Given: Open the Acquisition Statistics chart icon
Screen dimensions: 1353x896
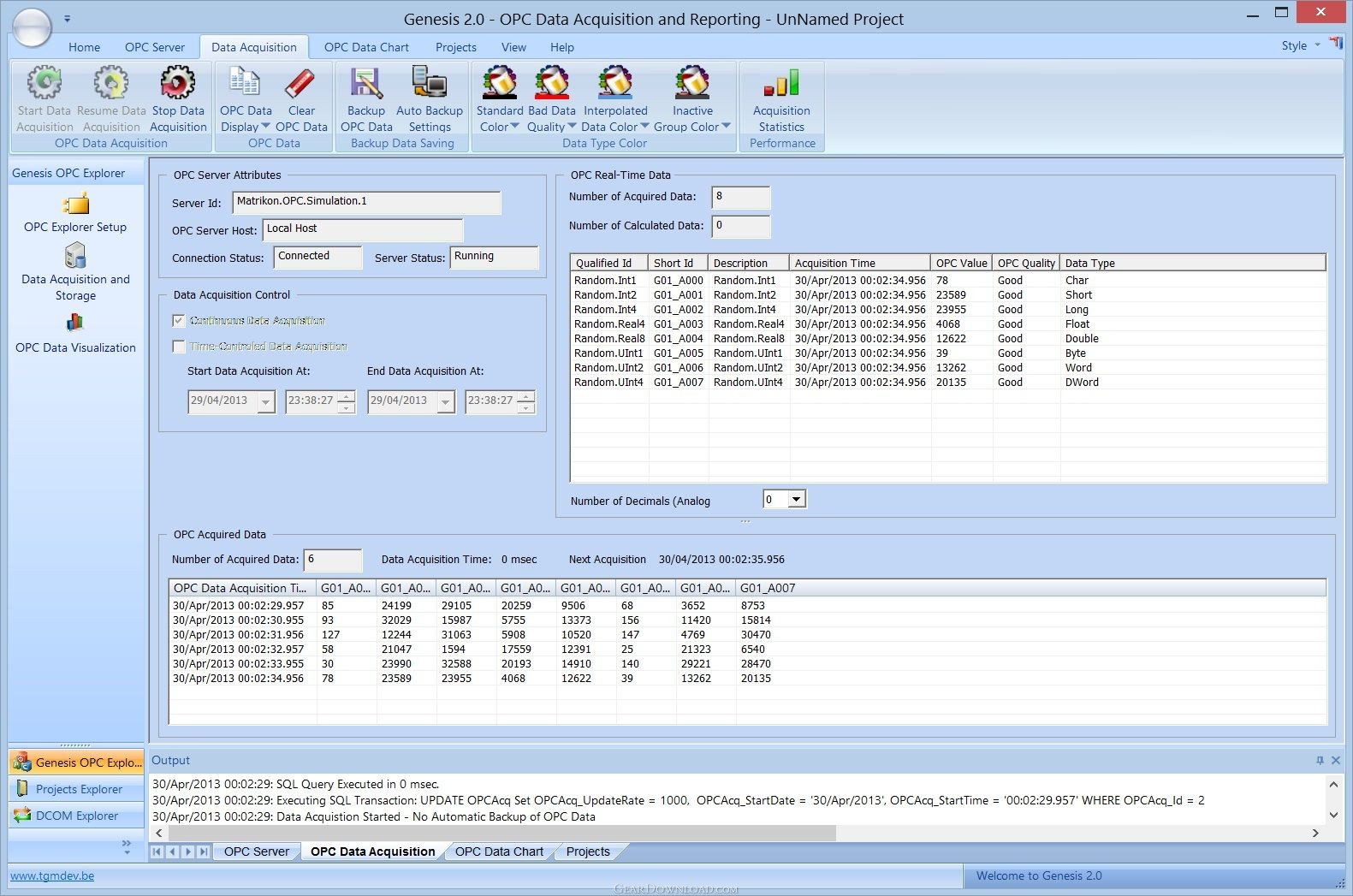Looking at the screenshot, I should coord(781,83).
